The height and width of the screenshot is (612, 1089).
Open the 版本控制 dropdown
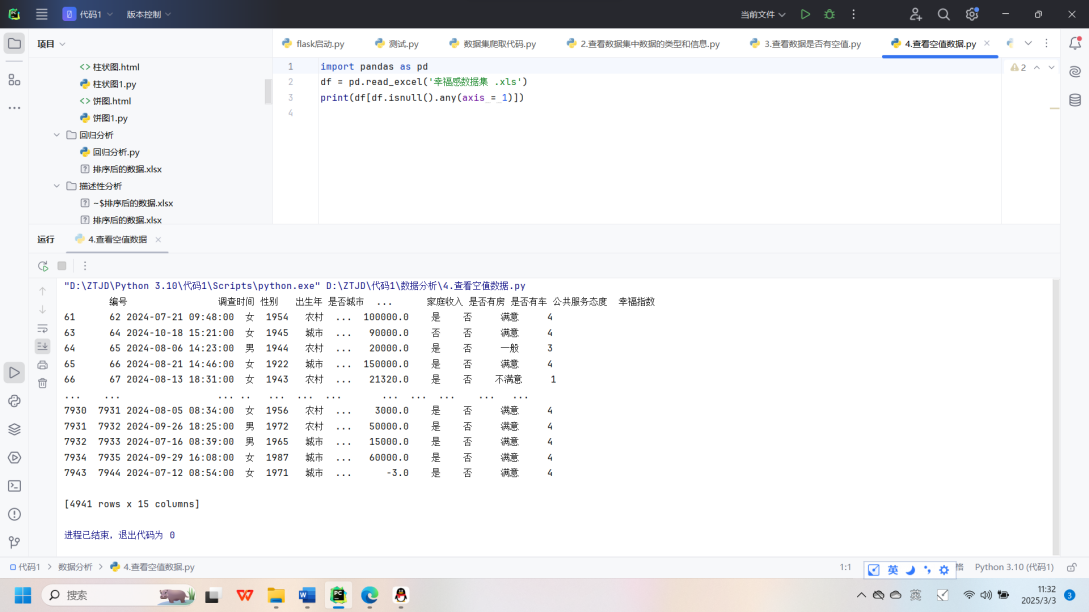coord(148,14)
